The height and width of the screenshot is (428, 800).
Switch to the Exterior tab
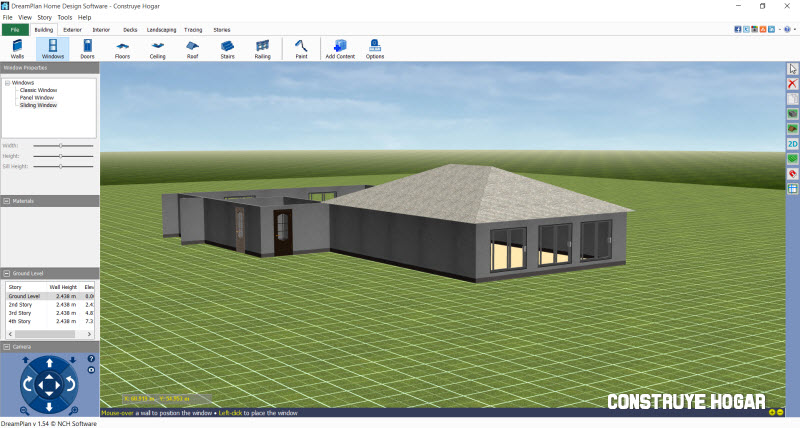pyautogui.click(x=72, y=30)
